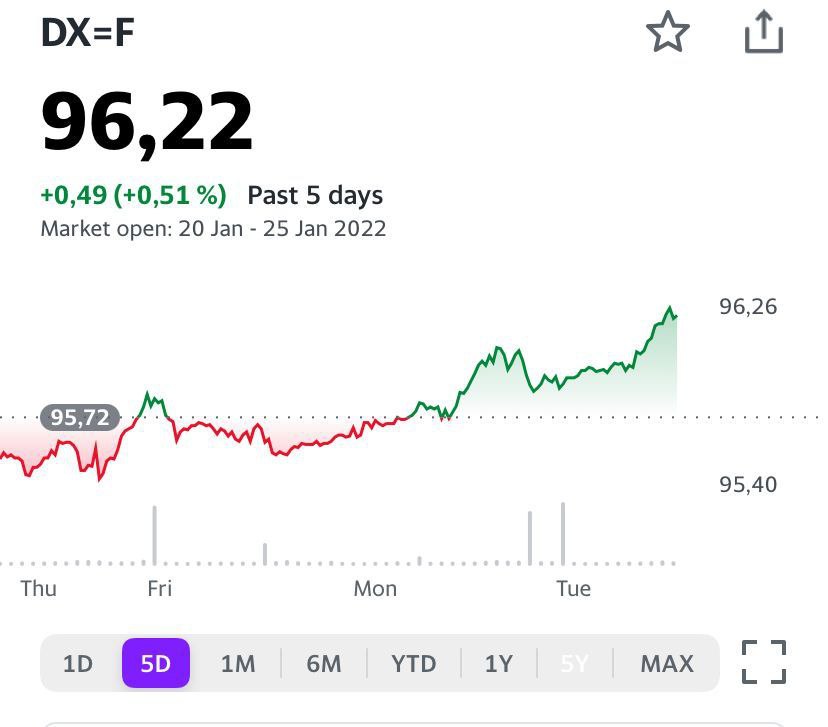Tap the +0,49 (+0,51 %) change text
This screenshot has height=727, width=828.
[x=134, y=195]
